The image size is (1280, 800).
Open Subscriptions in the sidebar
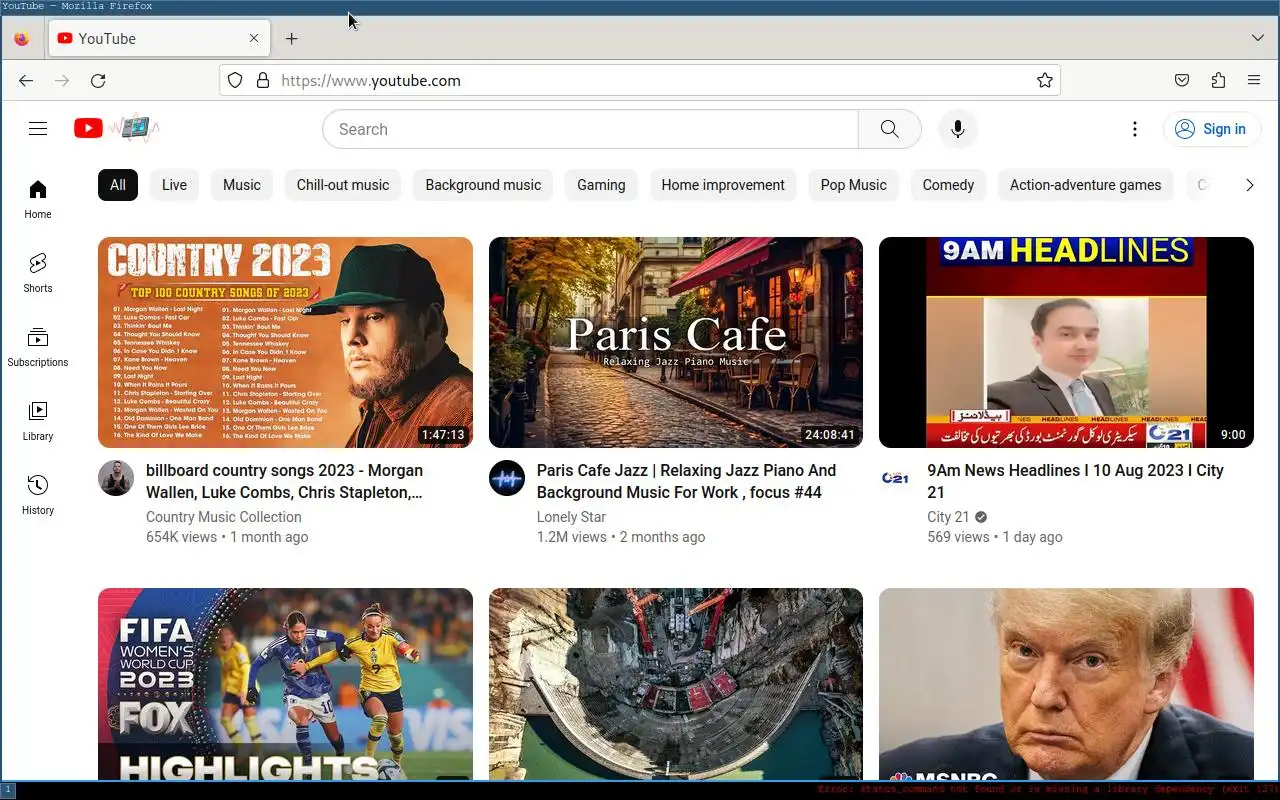tap(38, 347)
